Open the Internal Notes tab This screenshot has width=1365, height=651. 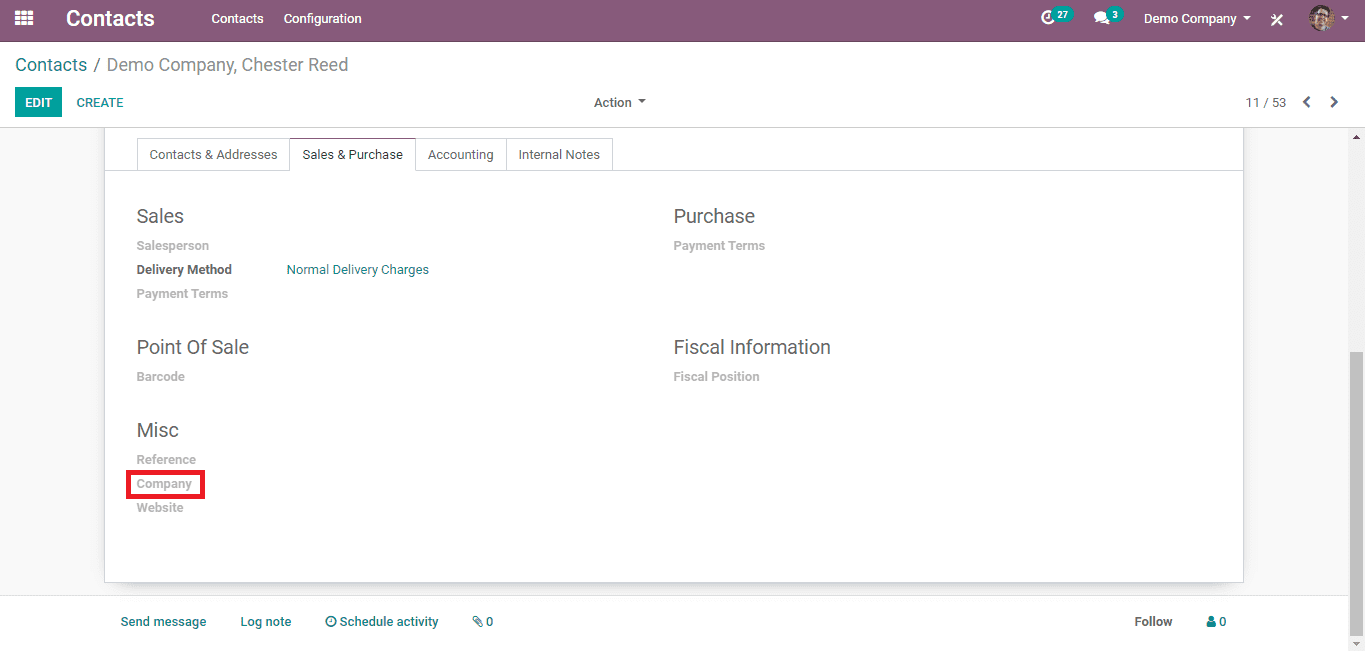[559, 155]
